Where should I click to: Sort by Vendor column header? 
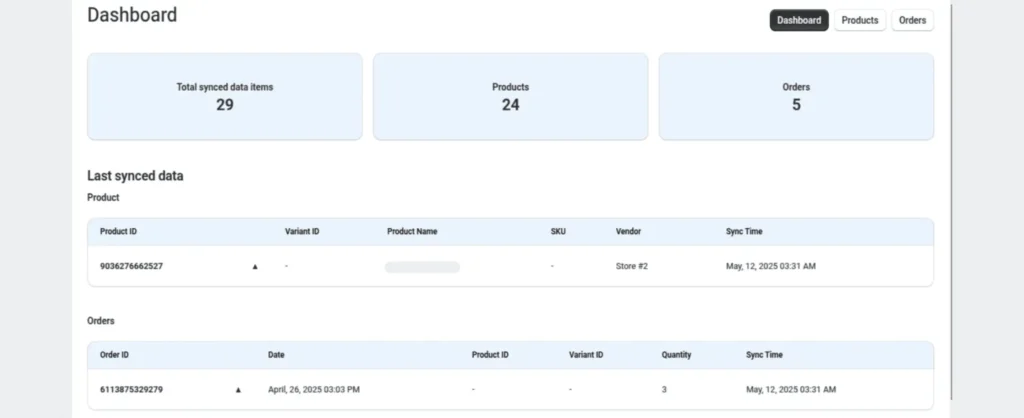tap(628, 232)
